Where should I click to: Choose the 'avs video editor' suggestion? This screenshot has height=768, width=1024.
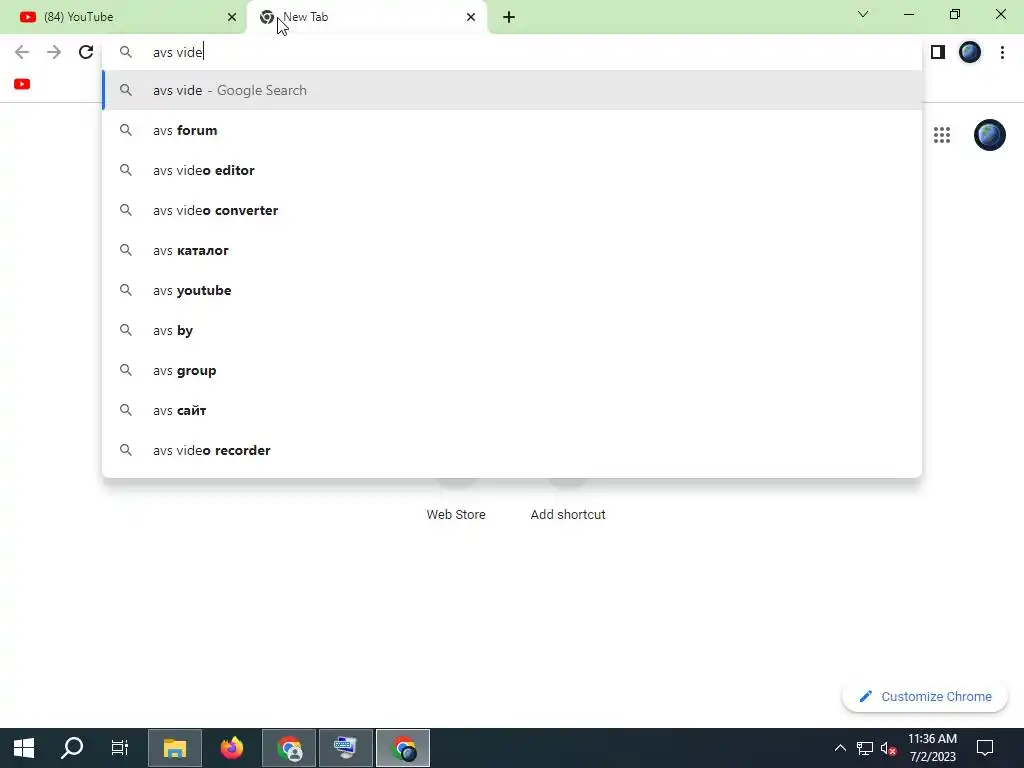click(x=512, y=170)
